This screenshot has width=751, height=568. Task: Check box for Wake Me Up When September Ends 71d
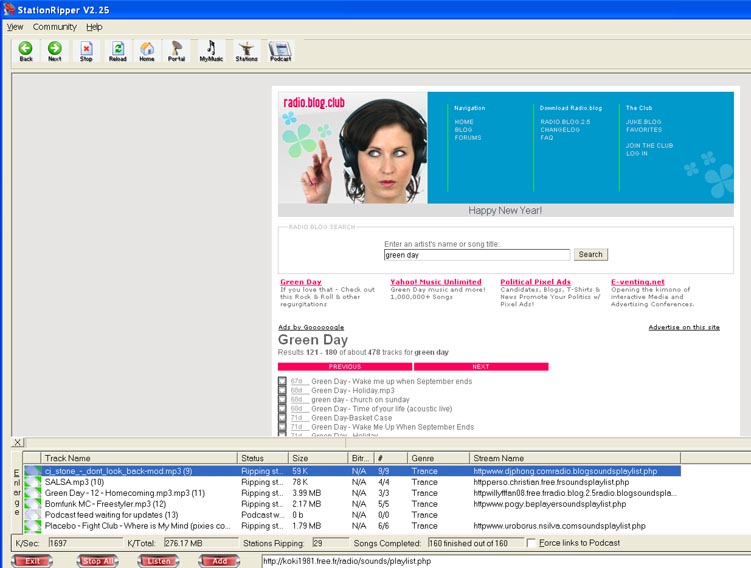tap(282, 427)
